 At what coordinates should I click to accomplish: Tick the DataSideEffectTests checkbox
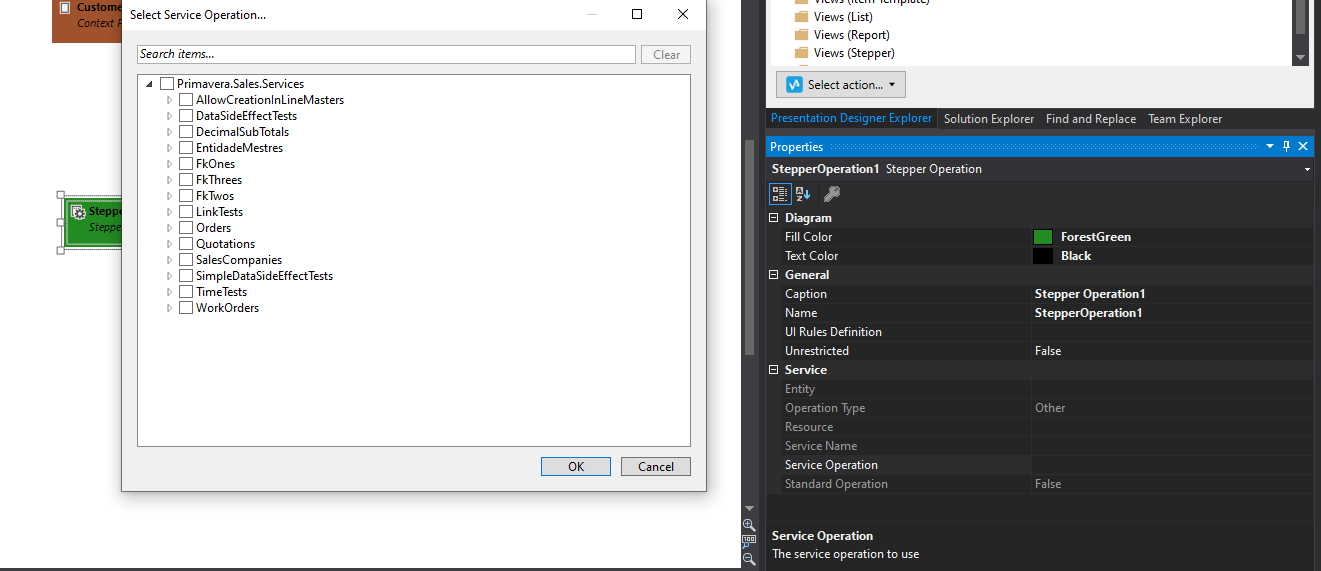[x=186, y=116]
